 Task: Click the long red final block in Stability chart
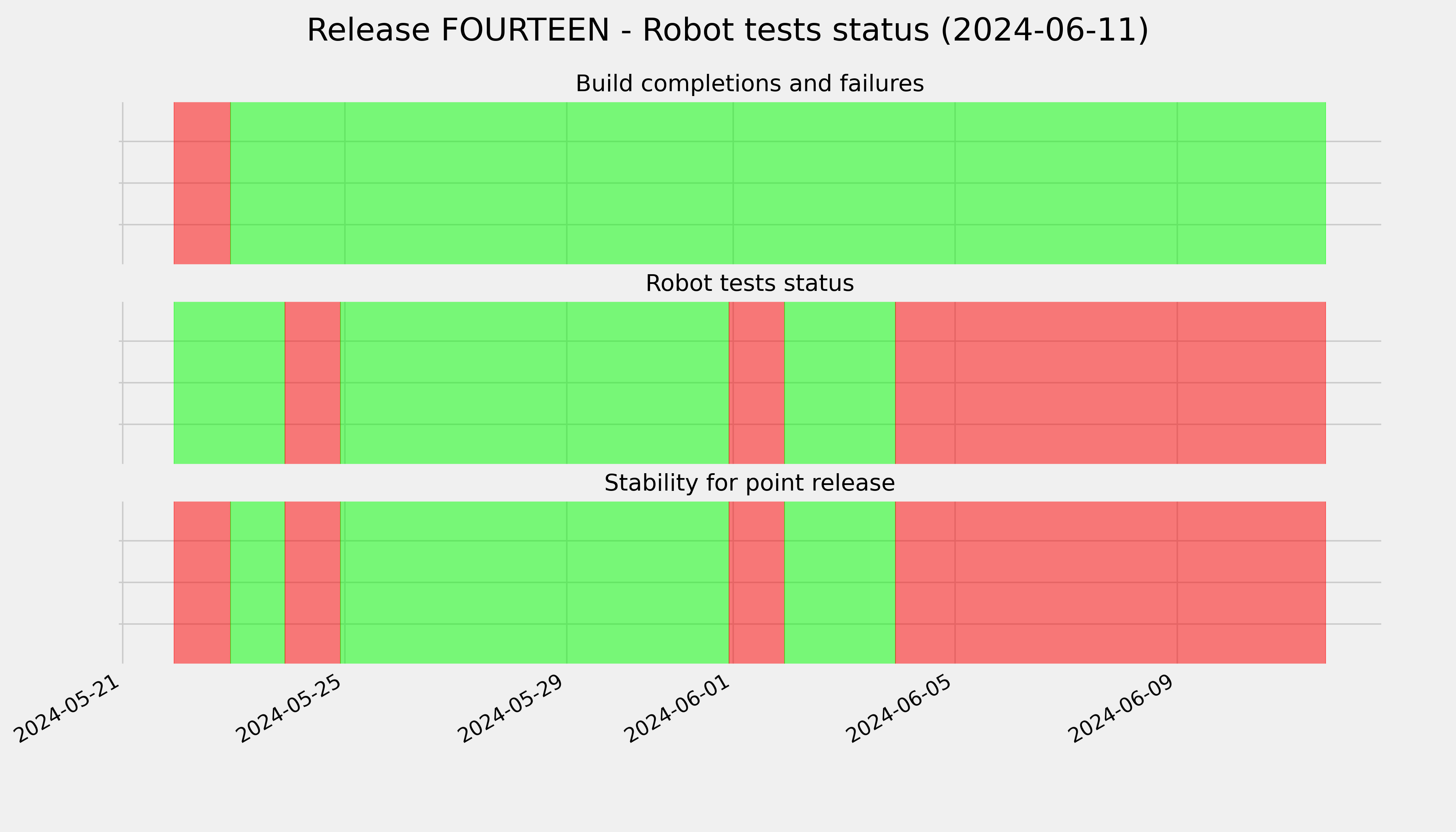(1110, 582)
